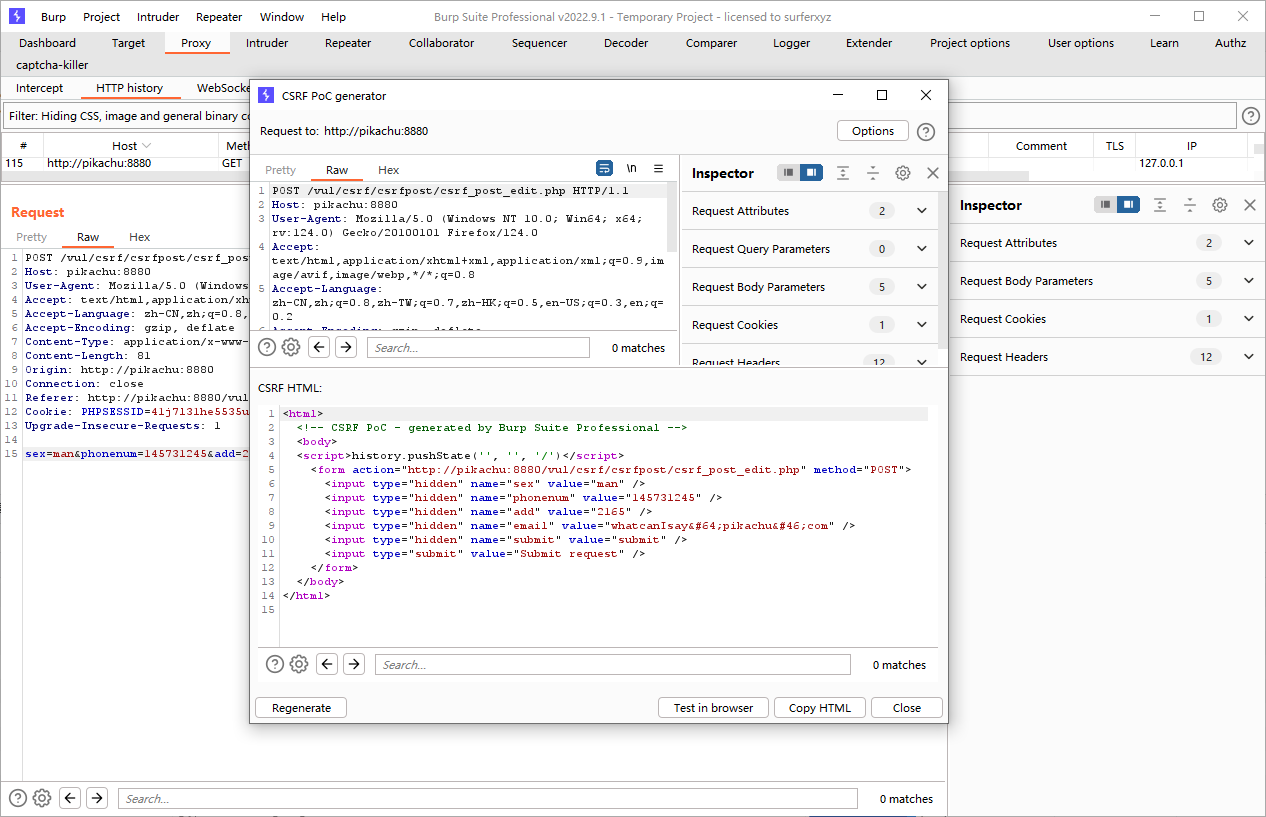Expand Request Query Parameters in CSRF dialog Inspector
The image size is (1266, 817).
[922, 249]
